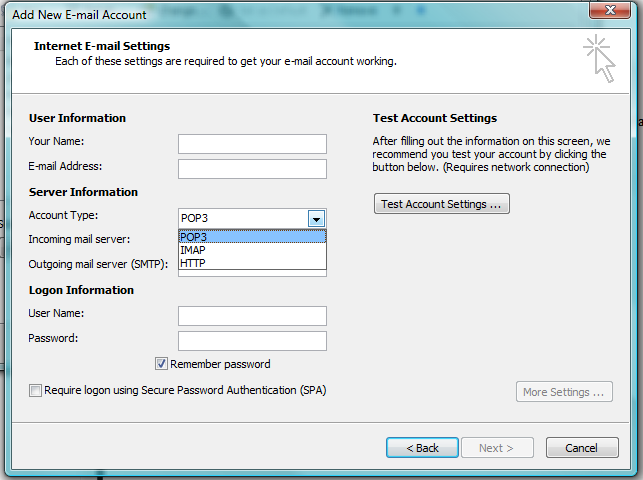Go back using the Back button
643x480 pixels.
pos(422,448)
